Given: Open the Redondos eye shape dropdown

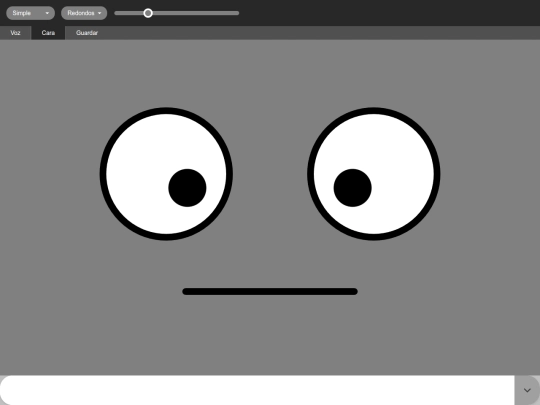Looking at the screenshot, I should (x=84, y=13).
